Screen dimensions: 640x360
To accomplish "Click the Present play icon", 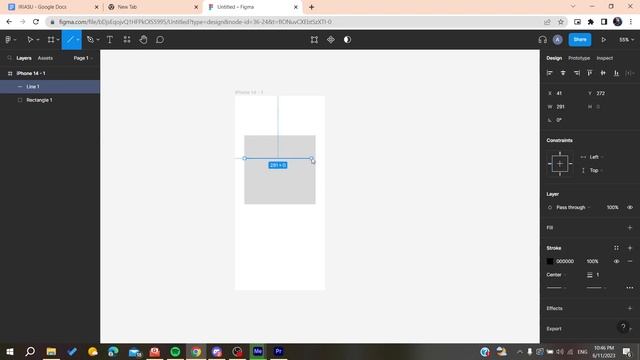I will (603, 40).
